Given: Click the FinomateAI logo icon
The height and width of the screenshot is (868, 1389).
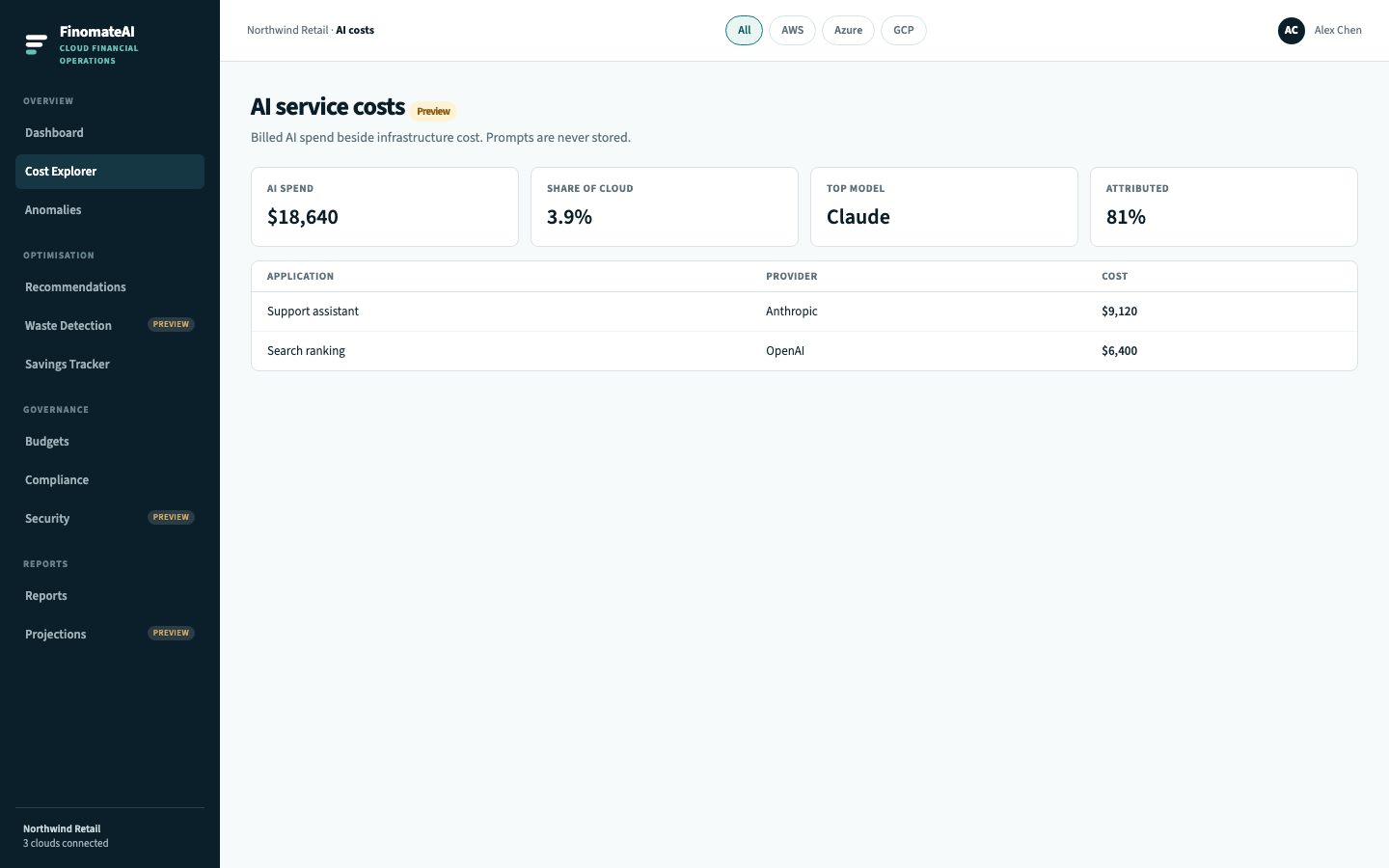Looking at the screenshot, I should [36, 44].
